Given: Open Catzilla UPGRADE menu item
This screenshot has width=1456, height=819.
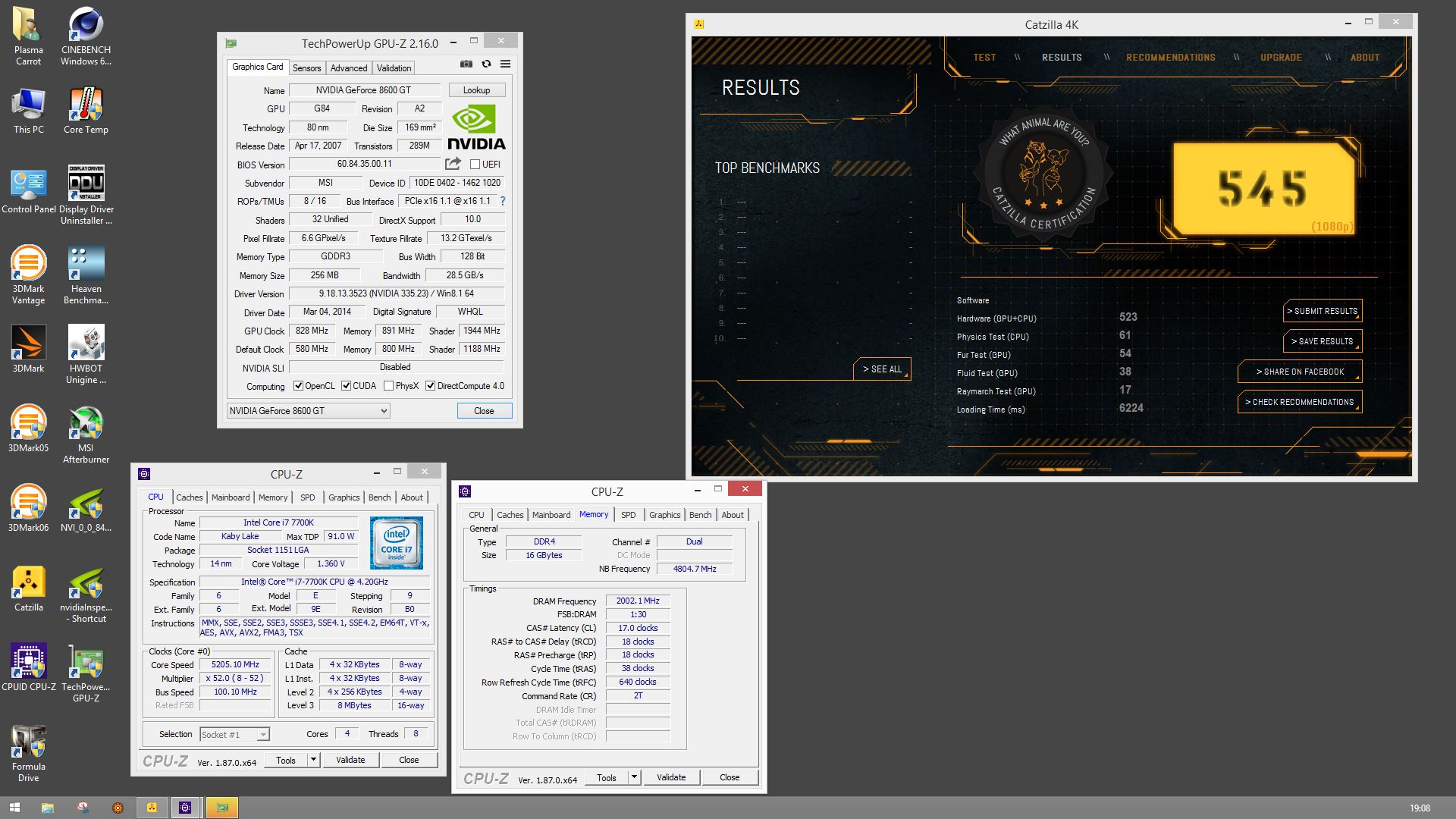Looking at the screenshot, I should point(1281,58).
